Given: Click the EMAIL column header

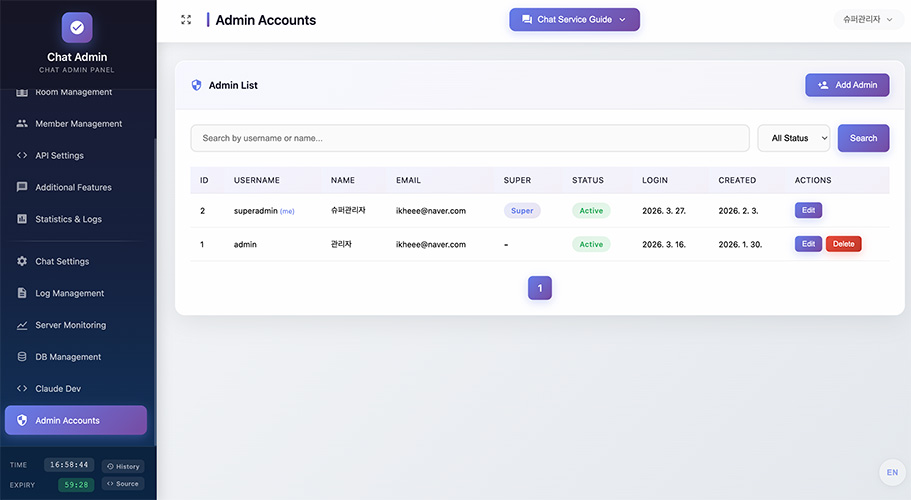Looking at the screenshot, I should pos(408,180).
